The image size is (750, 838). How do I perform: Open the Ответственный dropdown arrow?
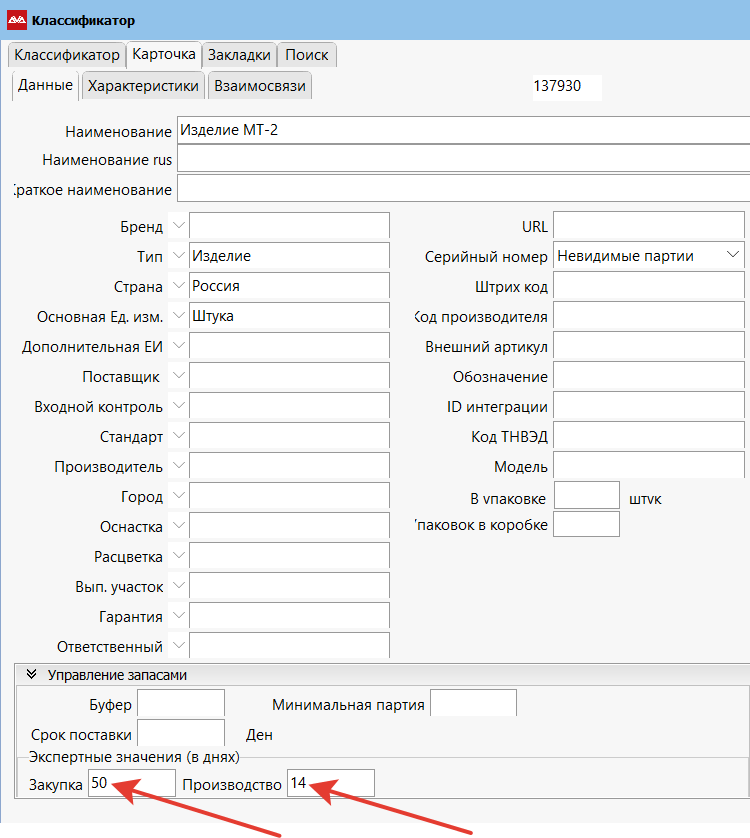178,646
